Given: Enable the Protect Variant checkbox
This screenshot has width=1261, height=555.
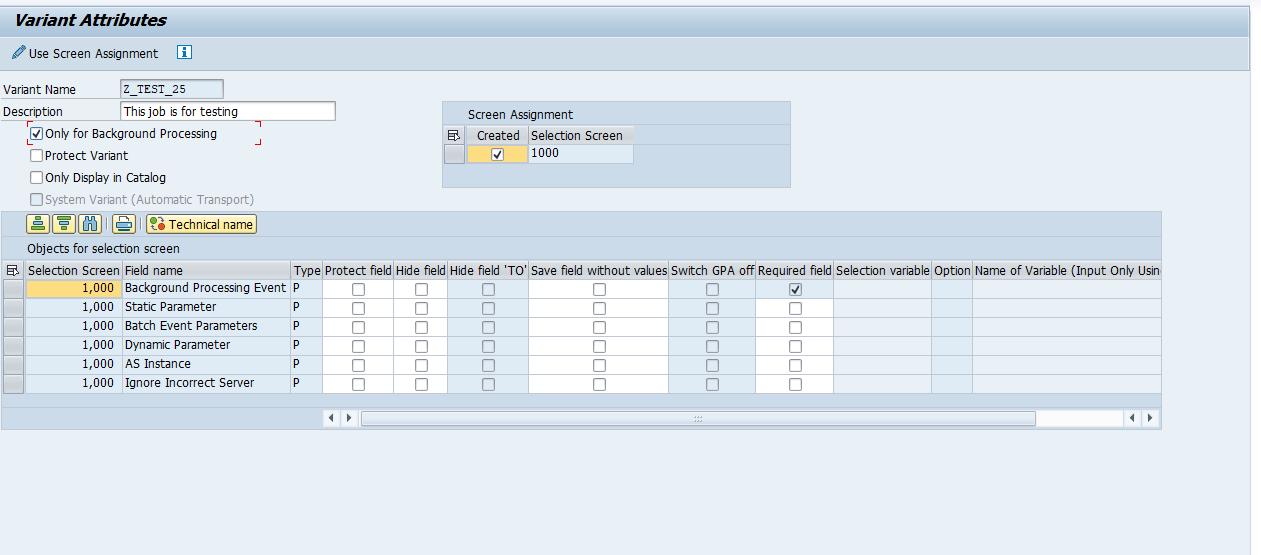Looking at the screenshot, I should click(37, 156).
